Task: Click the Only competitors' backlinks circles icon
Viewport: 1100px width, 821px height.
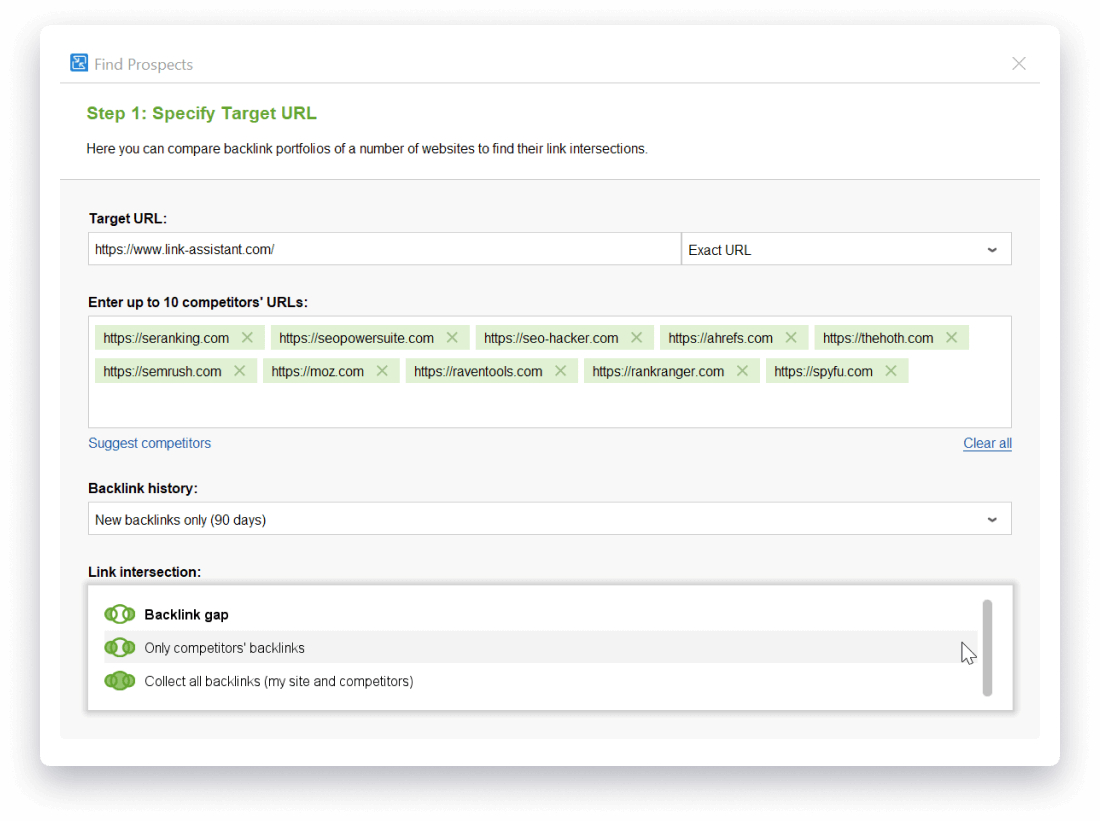Action: click(120, 648)
